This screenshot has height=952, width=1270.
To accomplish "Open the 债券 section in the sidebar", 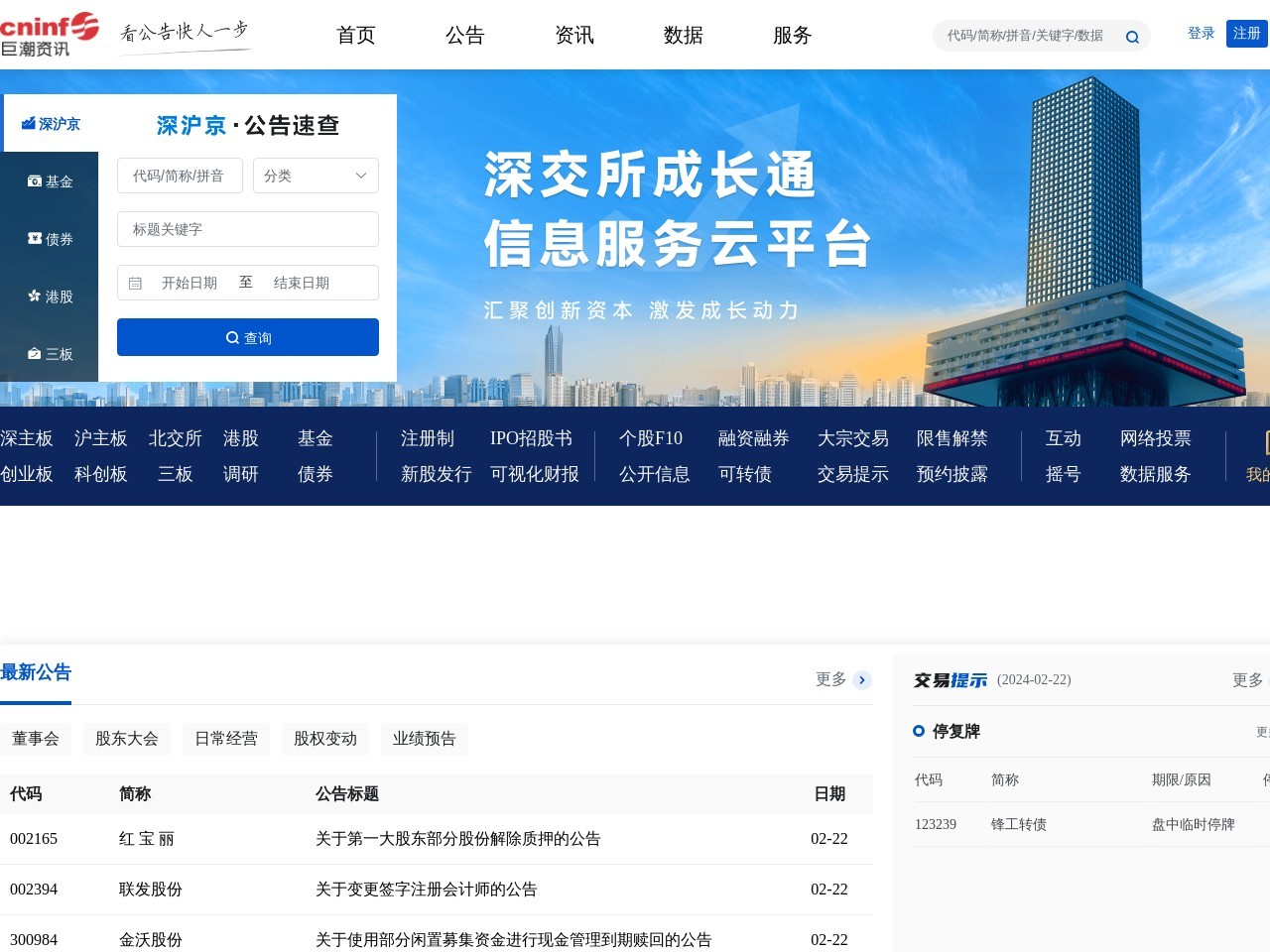I will (x=50, y=238).
